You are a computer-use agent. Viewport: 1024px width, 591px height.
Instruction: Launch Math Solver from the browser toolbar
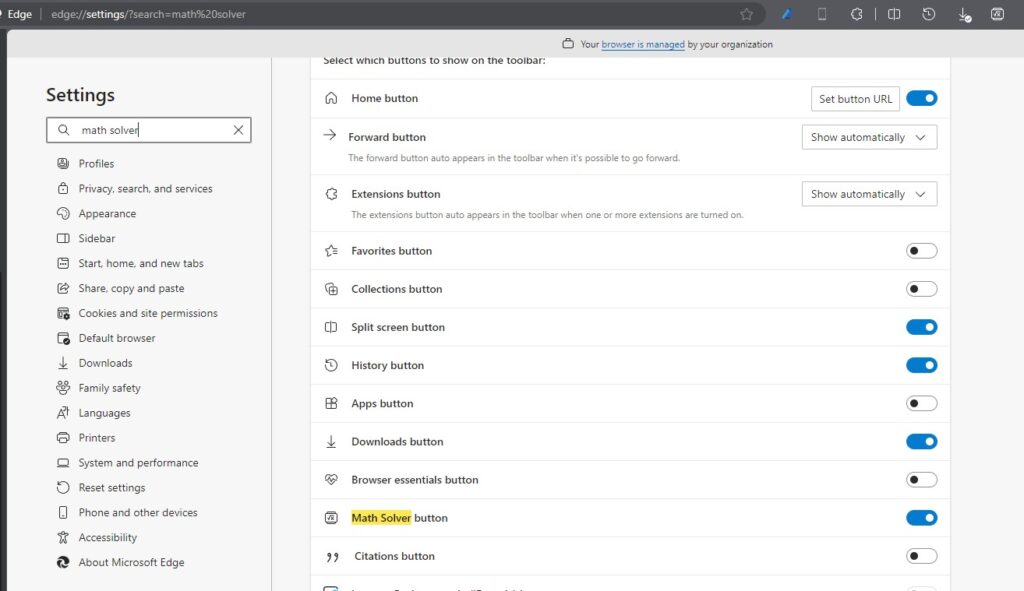click(x=997, y=14)
